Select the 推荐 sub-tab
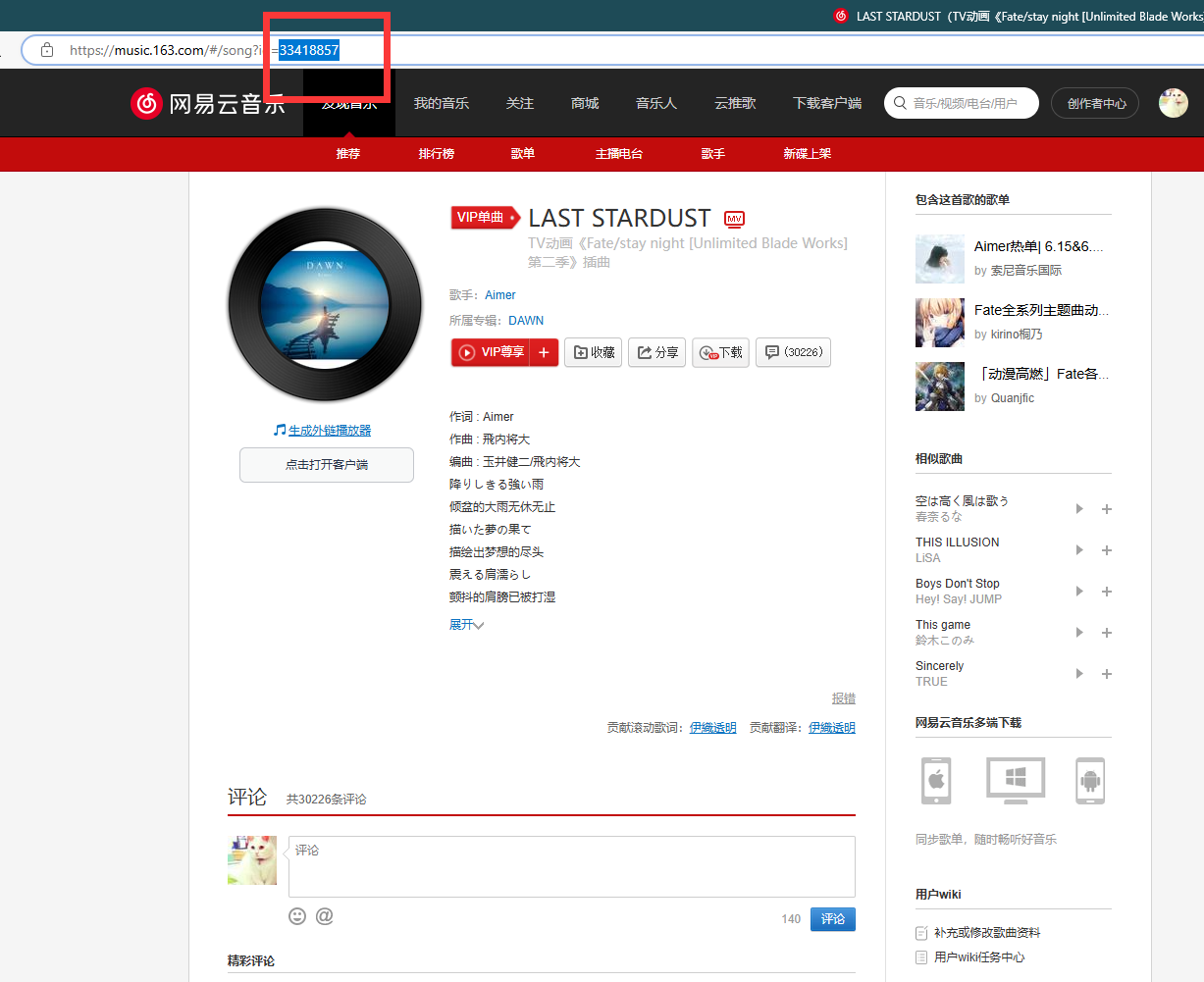Image resolution: width=1204 pixels, height=982 pixels. coord(348,154)
